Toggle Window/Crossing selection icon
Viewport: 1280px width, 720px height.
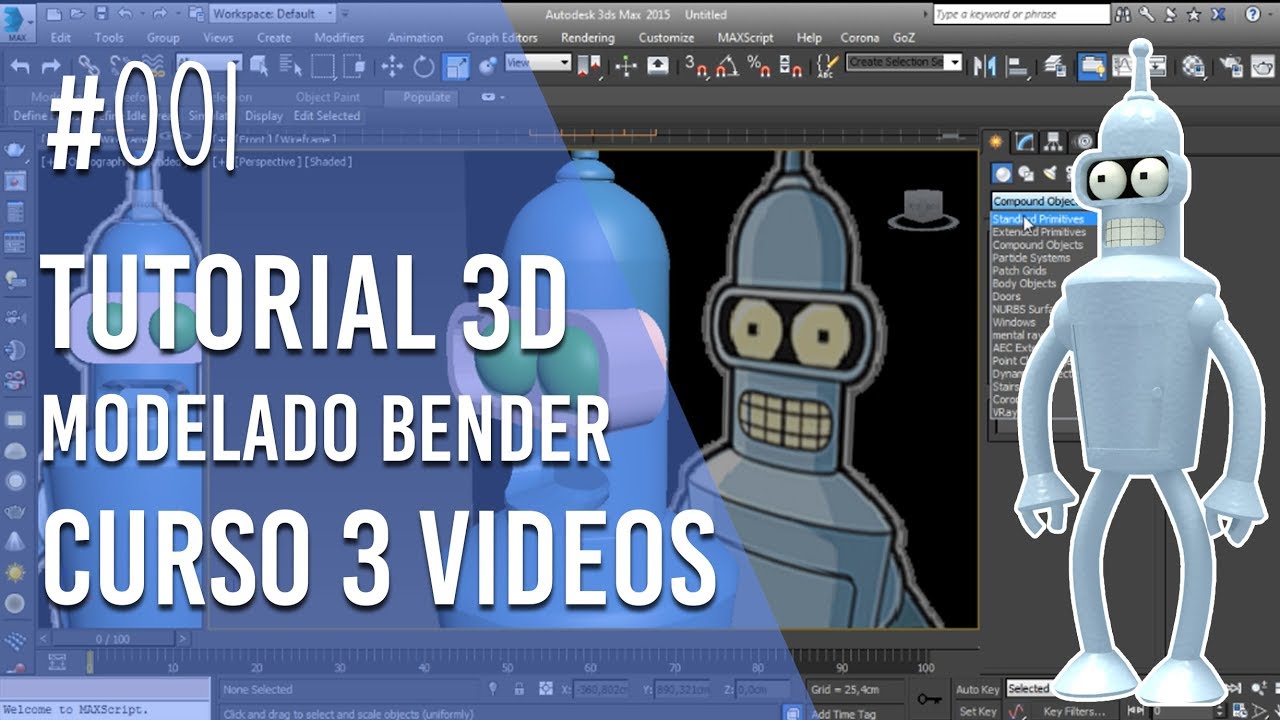354,66
